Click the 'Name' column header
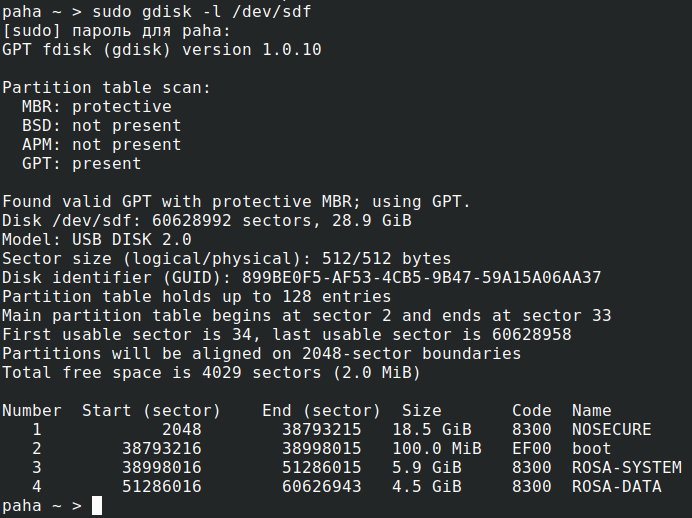692x518 pixels. pyautogui.click(x=591, y=410)
